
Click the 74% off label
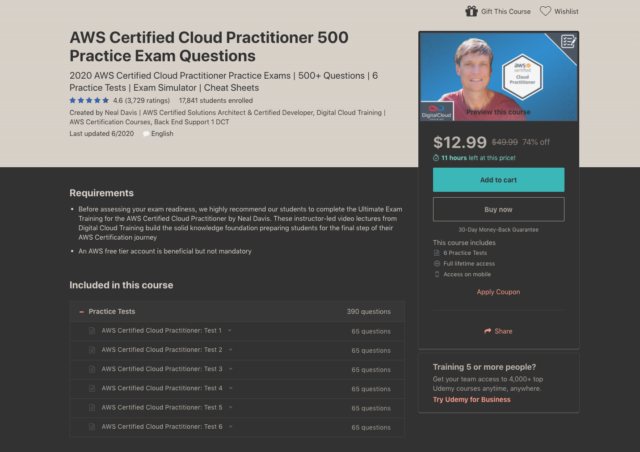click(x=536, y=143)
